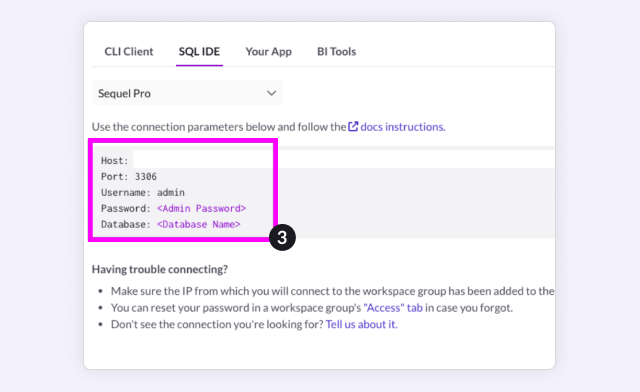Open the Sequel Pro client dropdown
640x392 pixels.
[187, 93]
